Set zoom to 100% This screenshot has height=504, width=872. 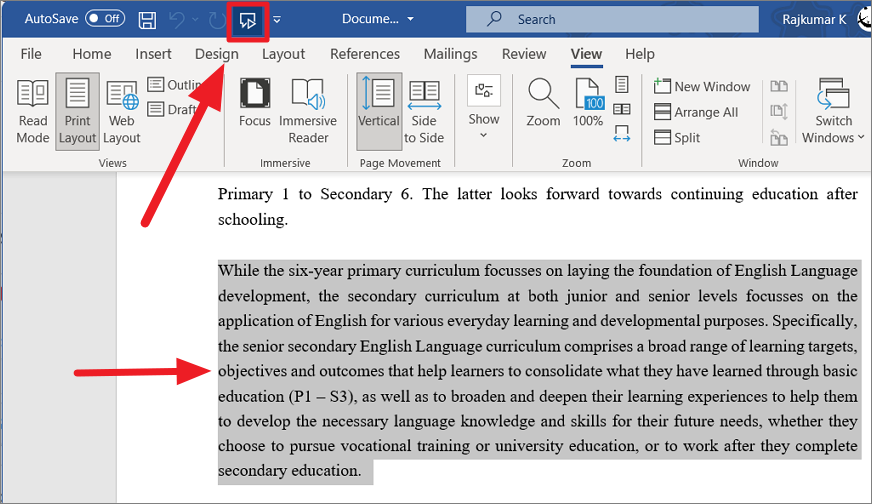[588, 103]
